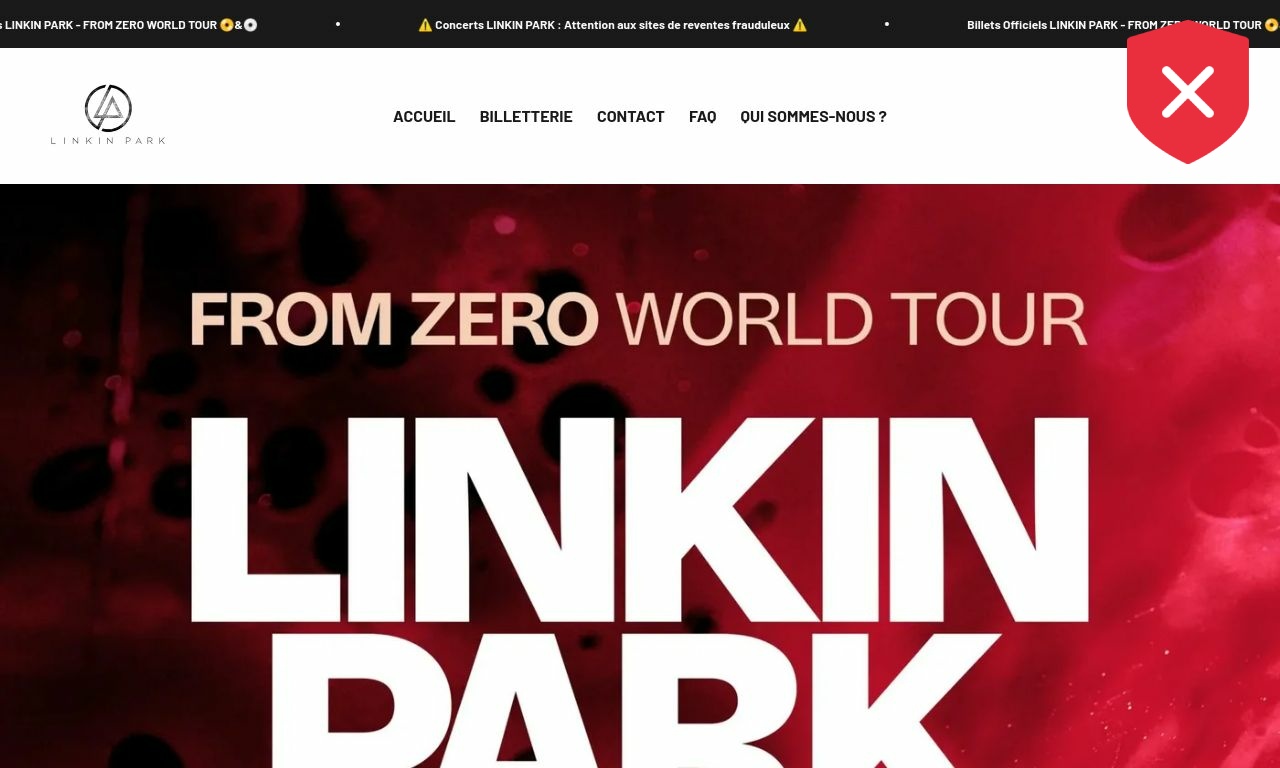
Task: Click the red shield X warning badge
Action: [x=1188, y=92]
